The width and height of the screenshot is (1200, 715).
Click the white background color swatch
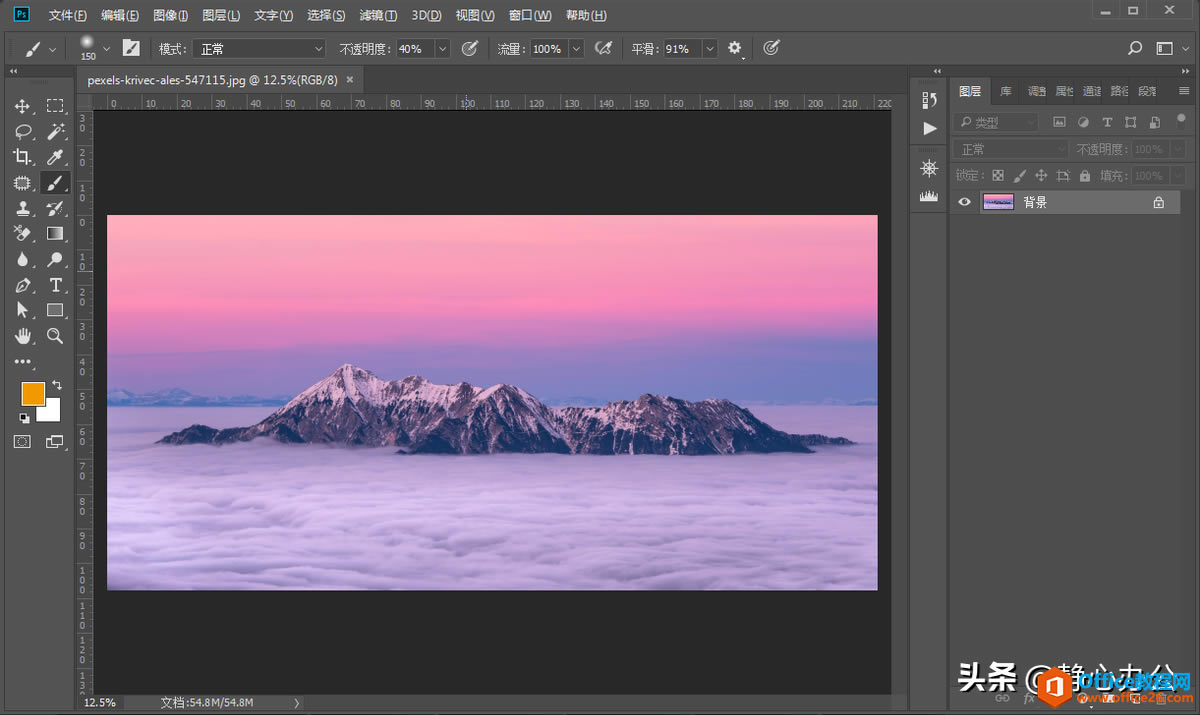[50, 412]
